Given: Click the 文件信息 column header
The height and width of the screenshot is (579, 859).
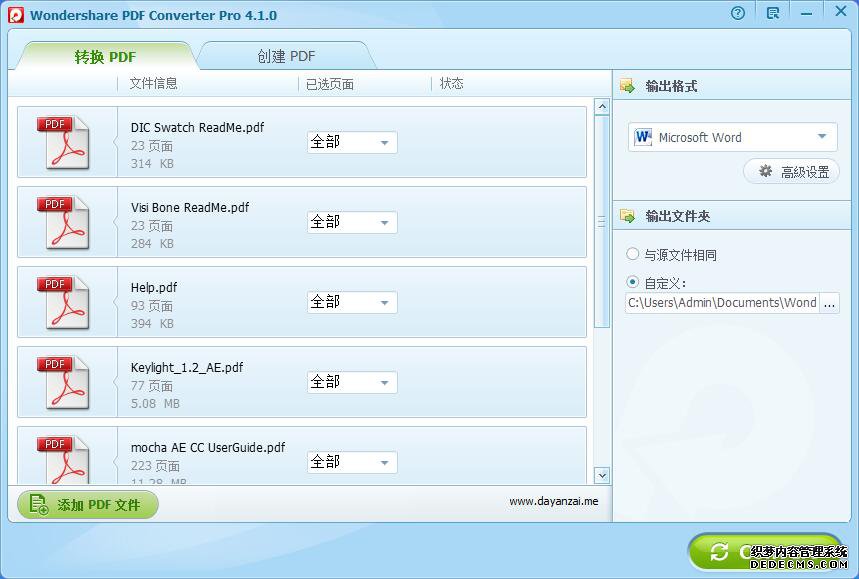Looking at the screenshot, I should (153, 83).
